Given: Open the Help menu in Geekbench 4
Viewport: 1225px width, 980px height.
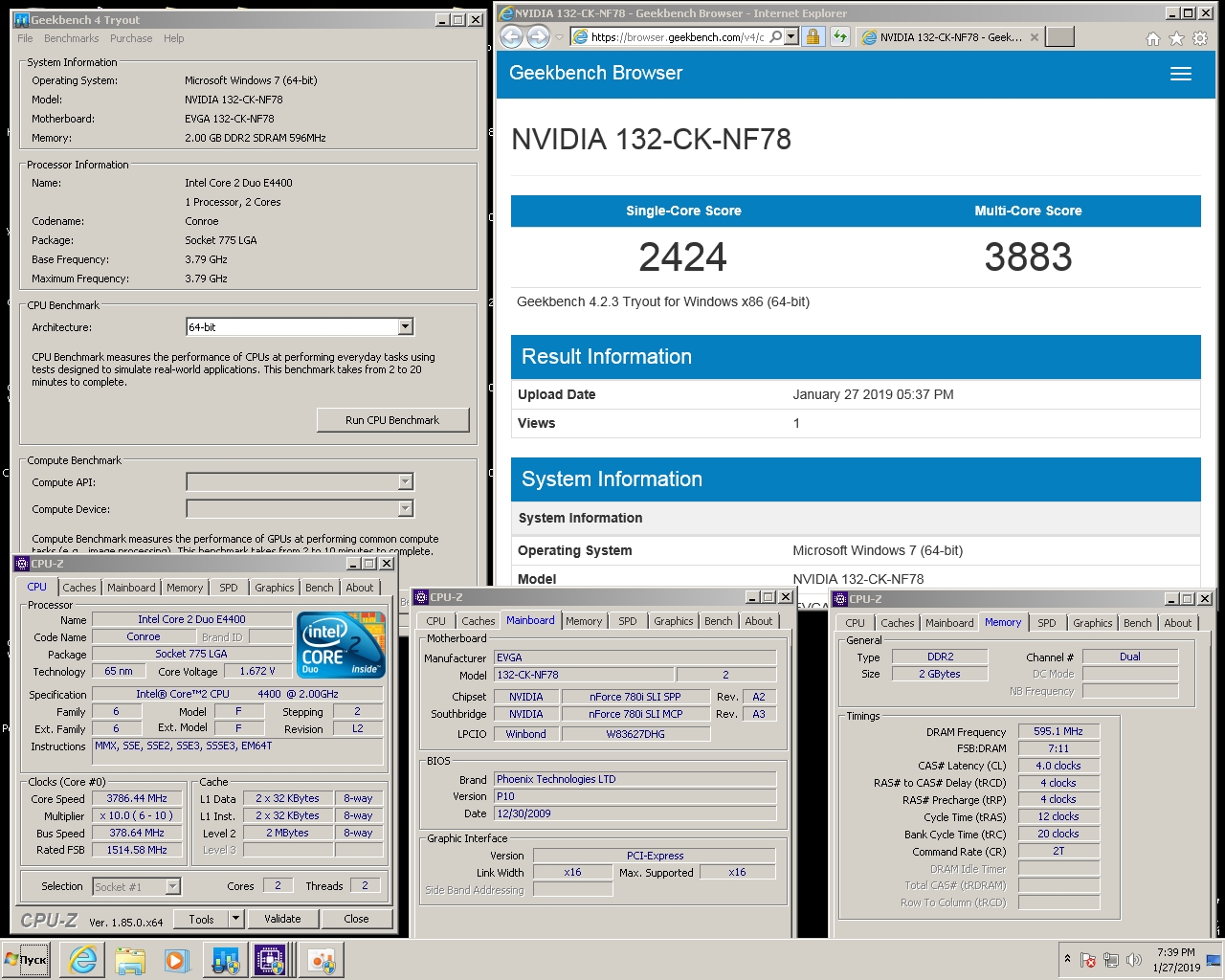Looking at the screenshot, I should tap(173, 38).
